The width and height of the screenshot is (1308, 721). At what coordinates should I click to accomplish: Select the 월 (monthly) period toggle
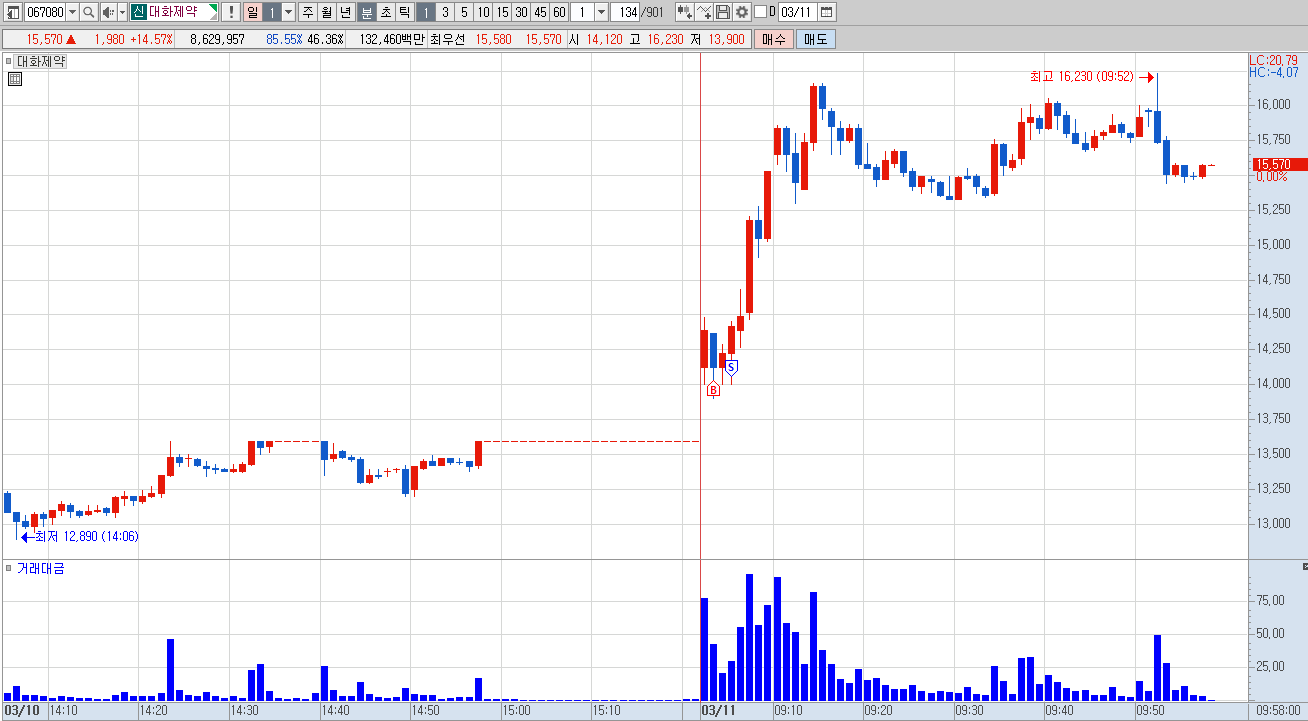point(327,12)
